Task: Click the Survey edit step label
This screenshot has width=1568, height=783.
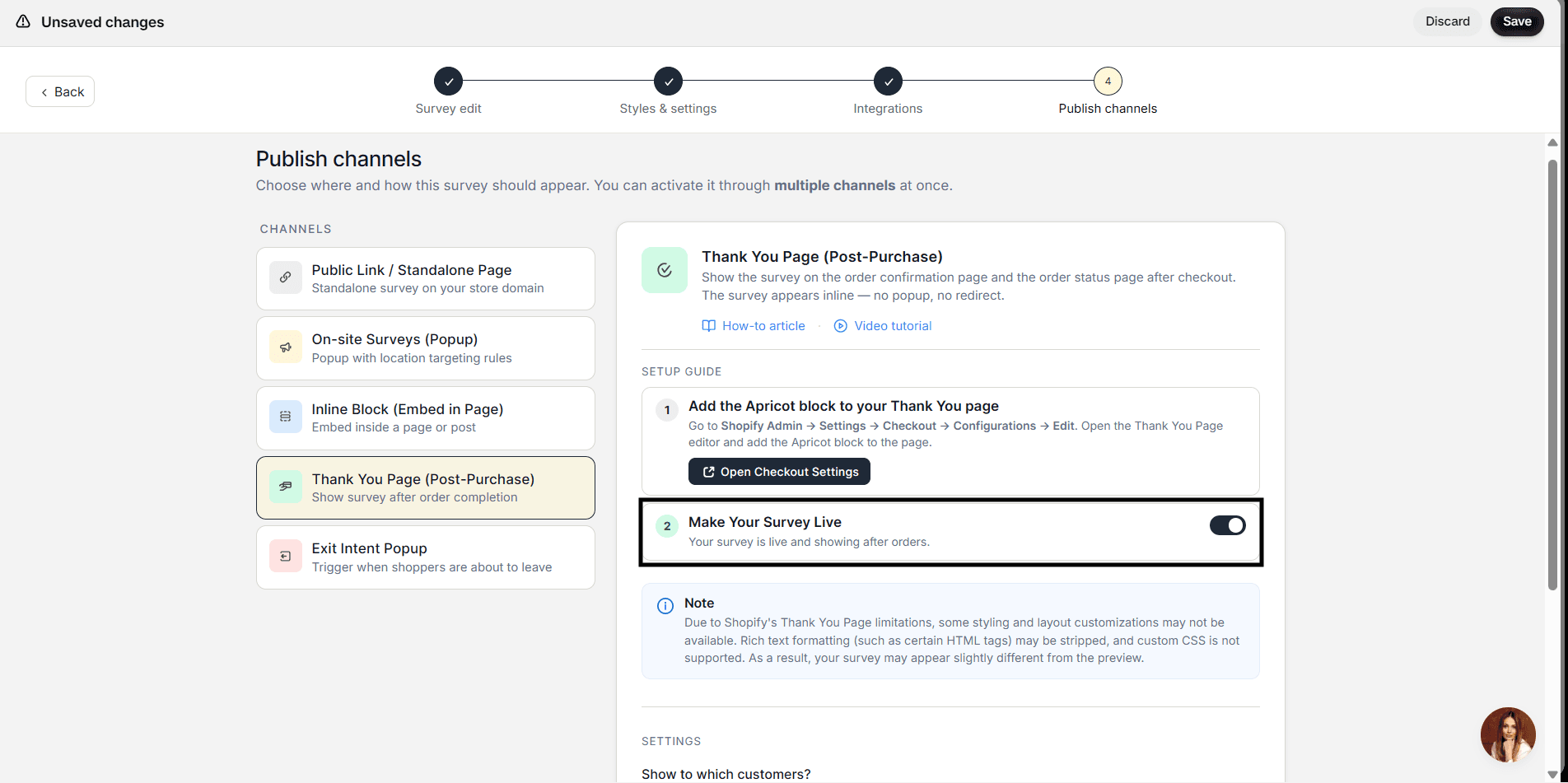Action: point(448,109)
